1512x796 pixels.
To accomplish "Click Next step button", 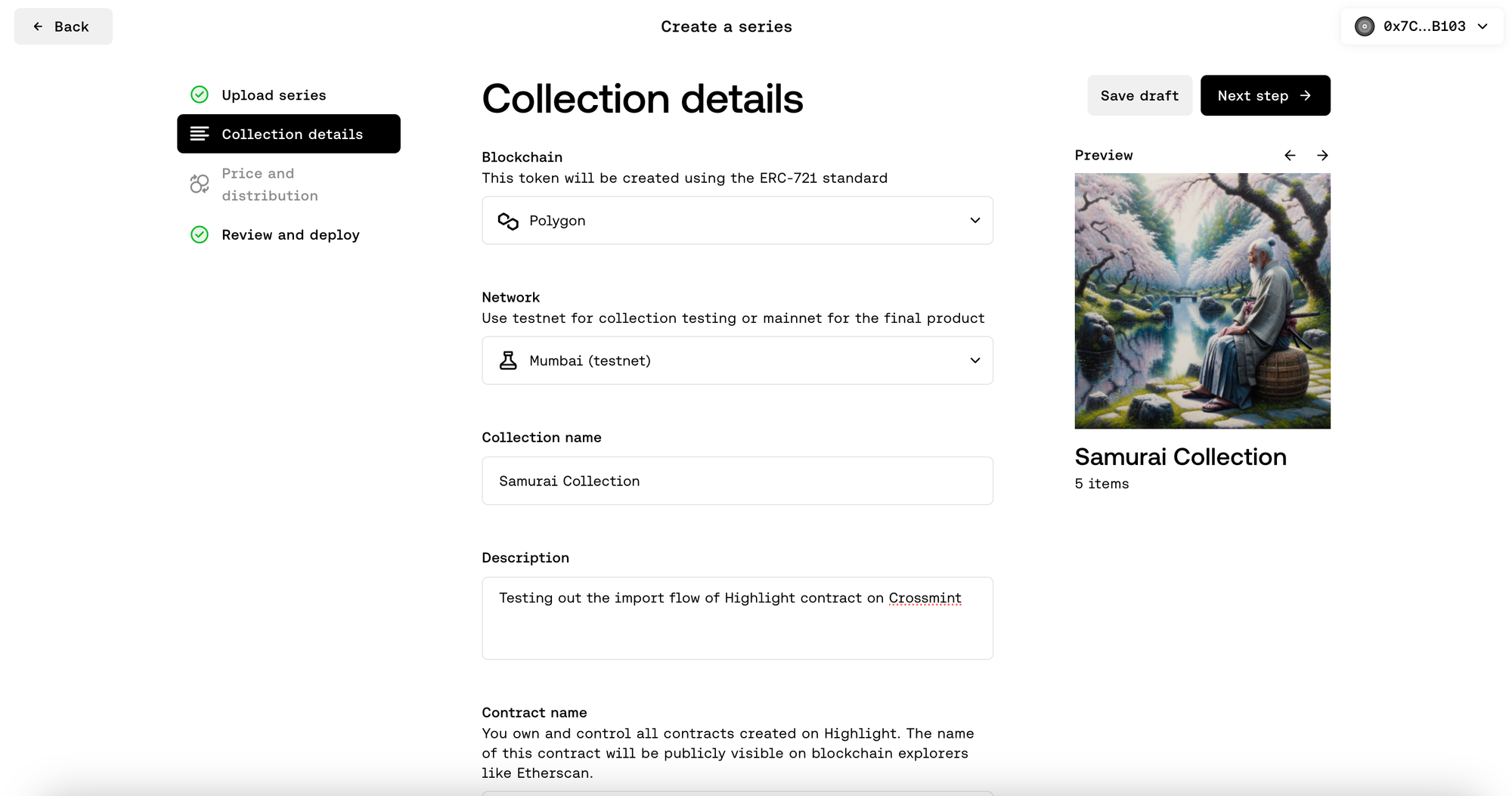I will click(1265, 95).
